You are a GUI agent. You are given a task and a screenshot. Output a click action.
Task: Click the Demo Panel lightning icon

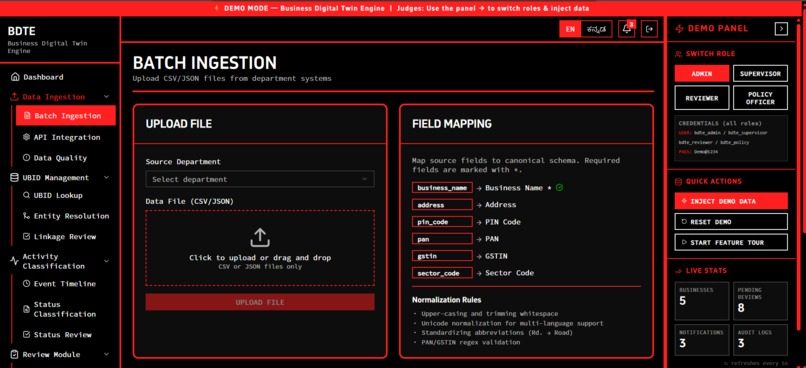[680, 29]
